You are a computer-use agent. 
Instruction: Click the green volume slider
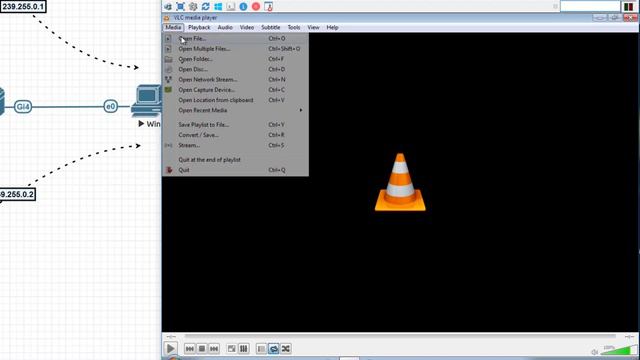point(618,350)
